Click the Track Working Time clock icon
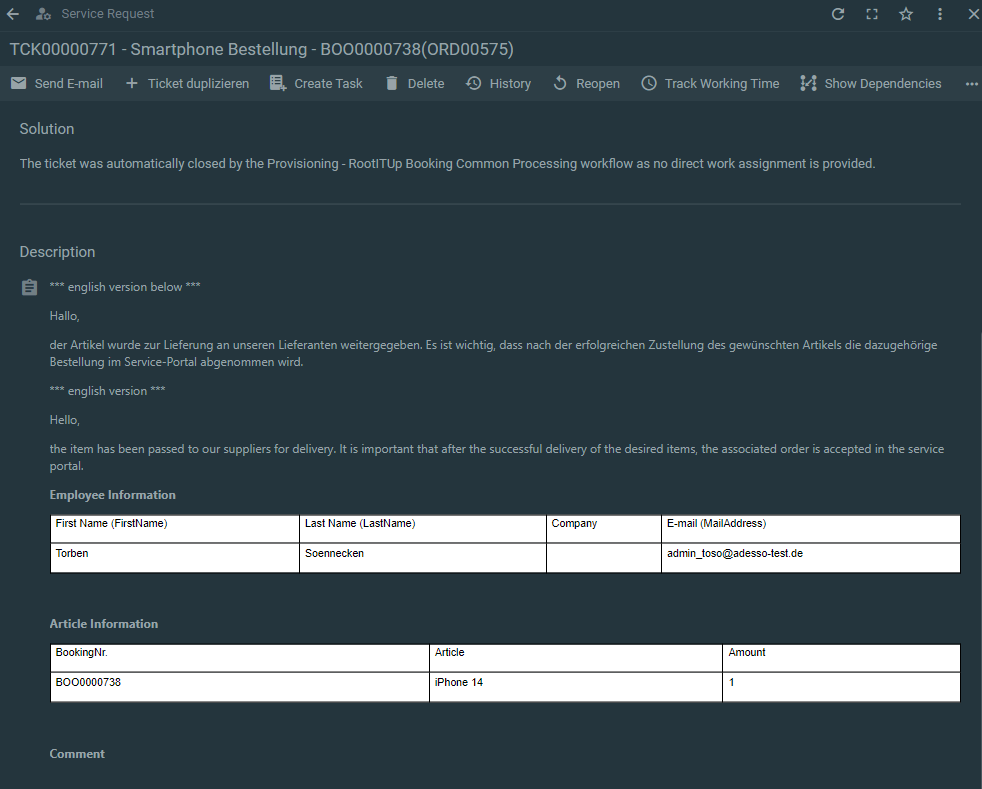The width and height of the screenshot is (982, 789). click(649, 83)
